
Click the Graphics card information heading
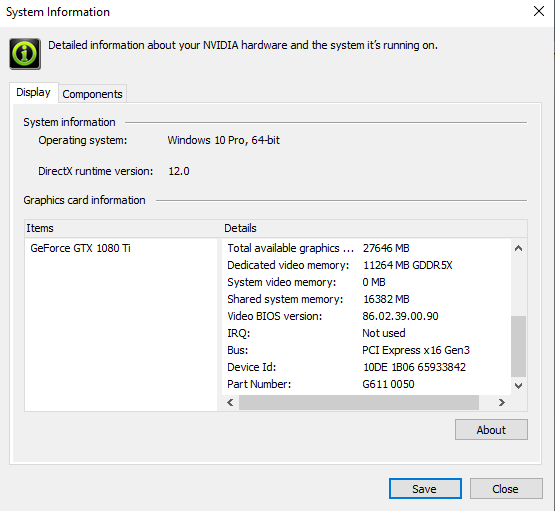tap(84, 200)
